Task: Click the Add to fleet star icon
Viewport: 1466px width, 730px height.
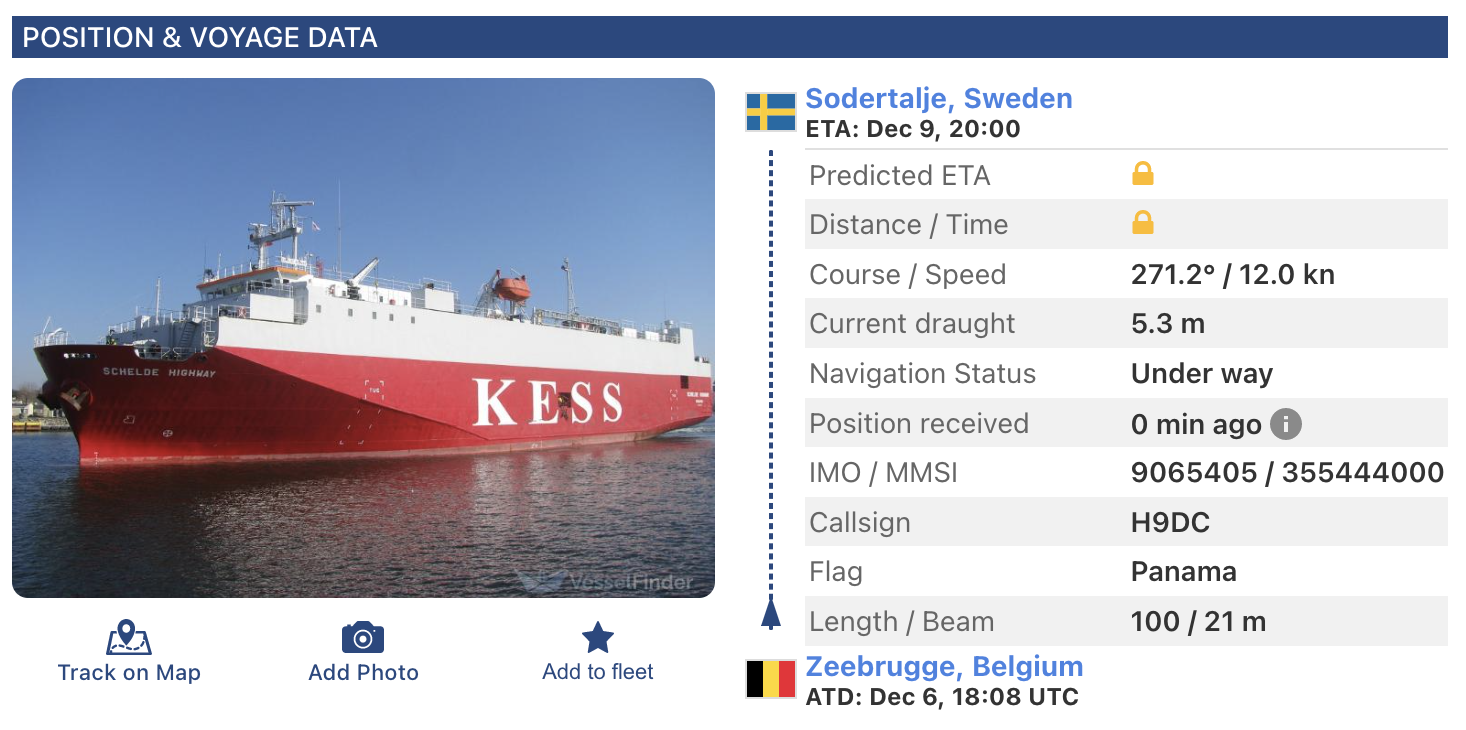Action: (x=598, y=637)
